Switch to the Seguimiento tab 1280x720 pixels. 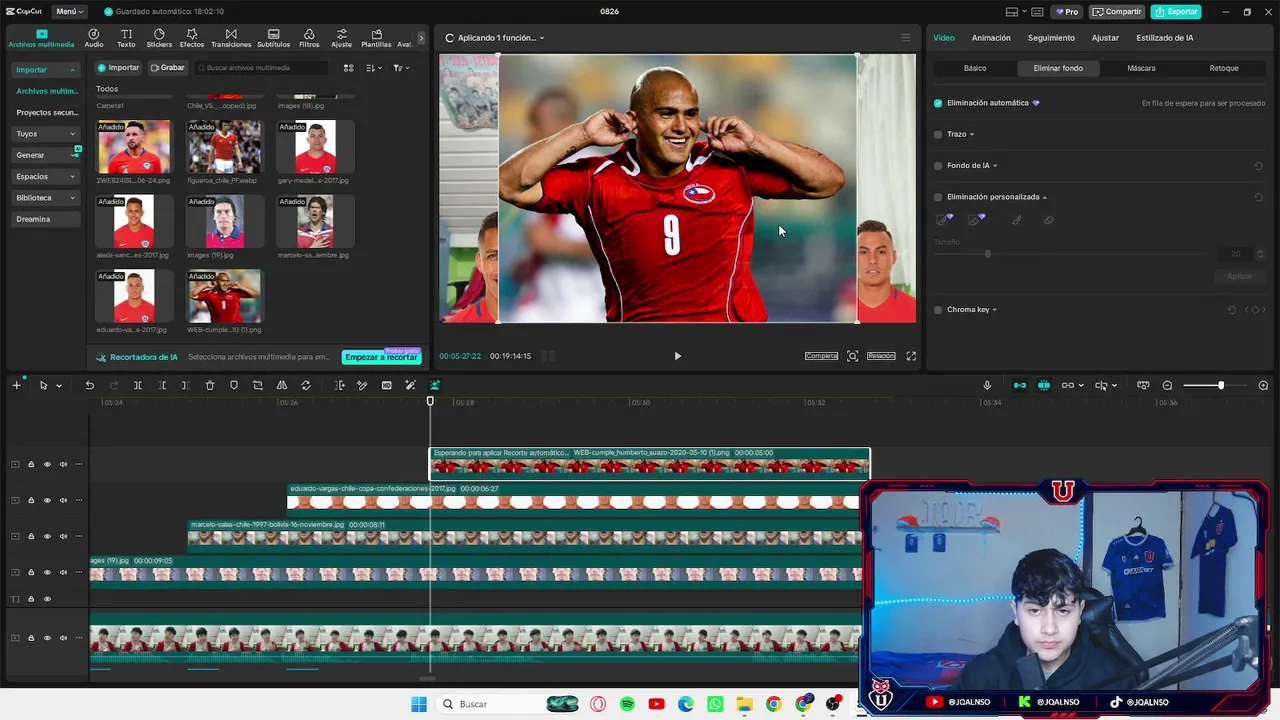coord(1051,38)
